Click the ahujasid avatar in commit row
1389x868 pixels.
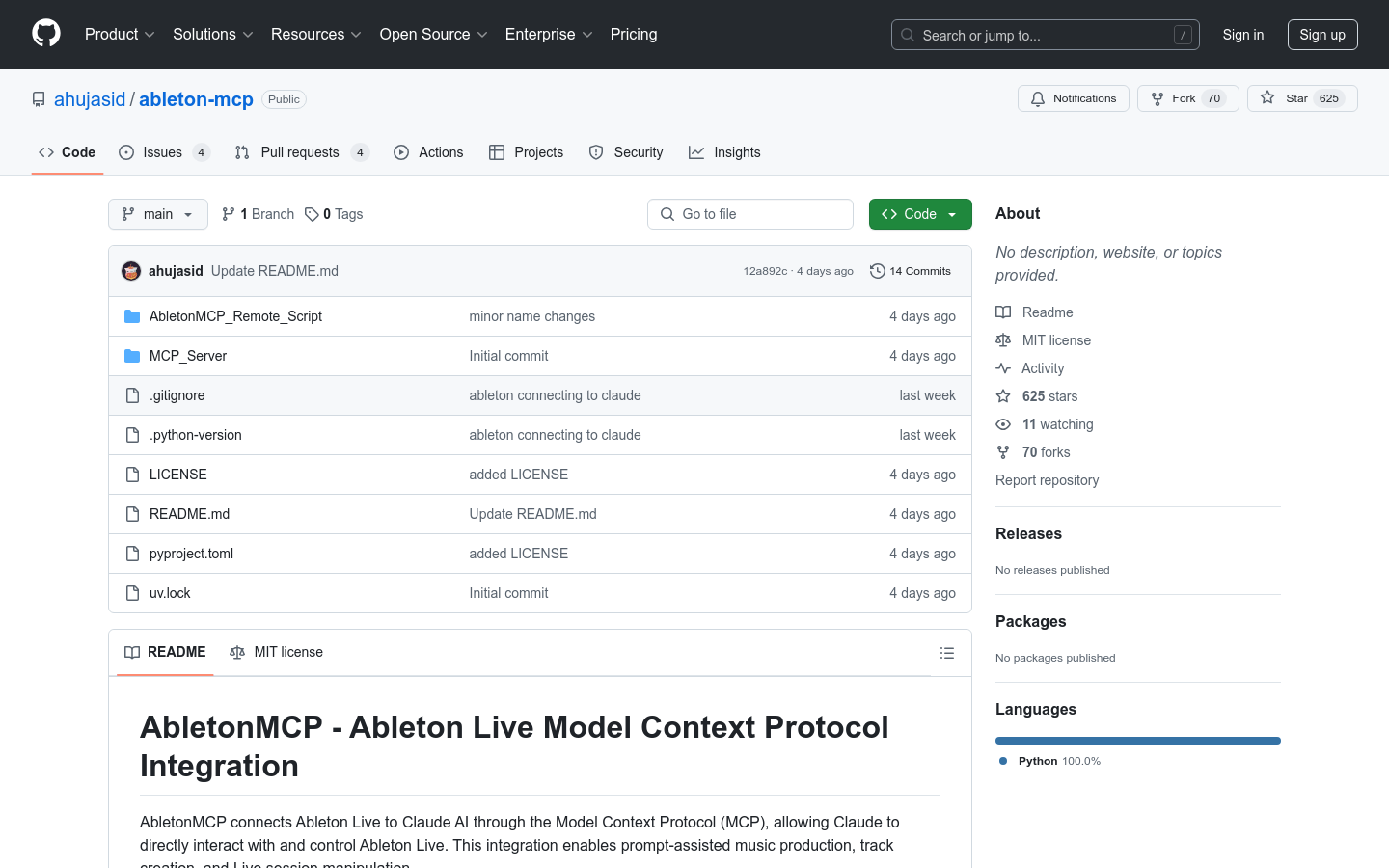pyautogui.click(x=131, y=271)
